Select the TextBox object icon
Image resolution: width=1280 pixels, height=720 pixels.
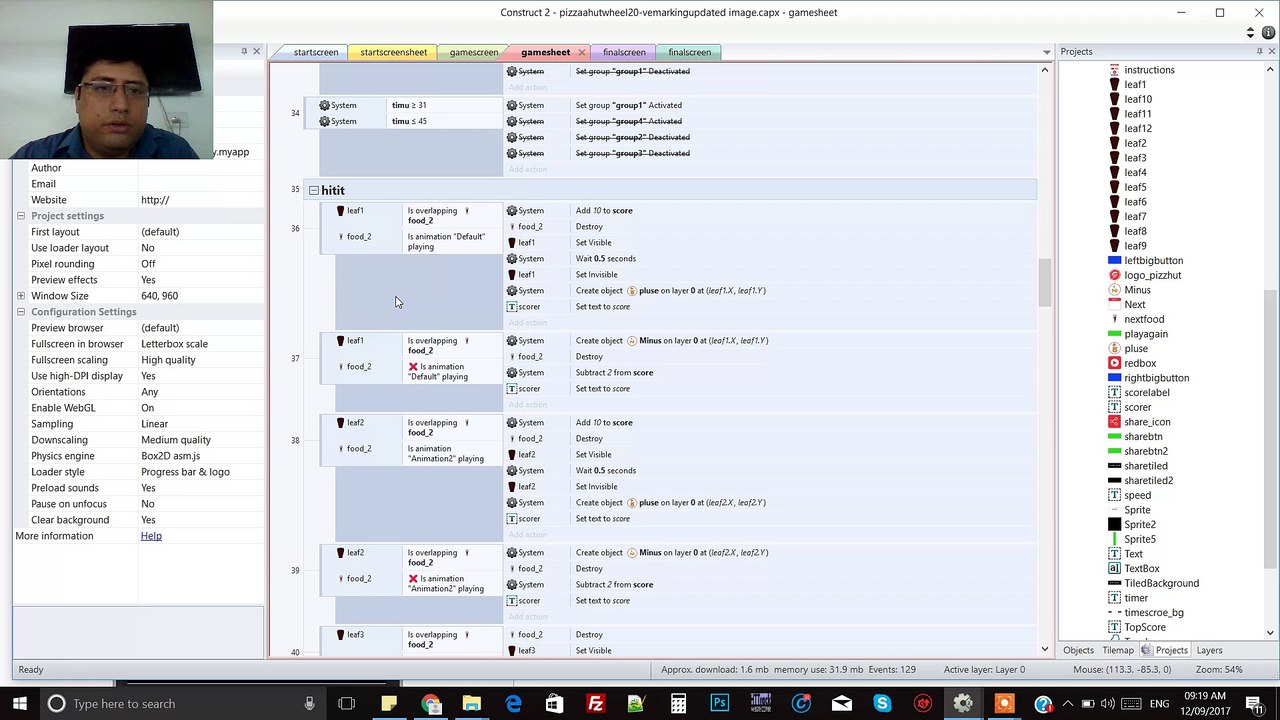[1115, 569]
